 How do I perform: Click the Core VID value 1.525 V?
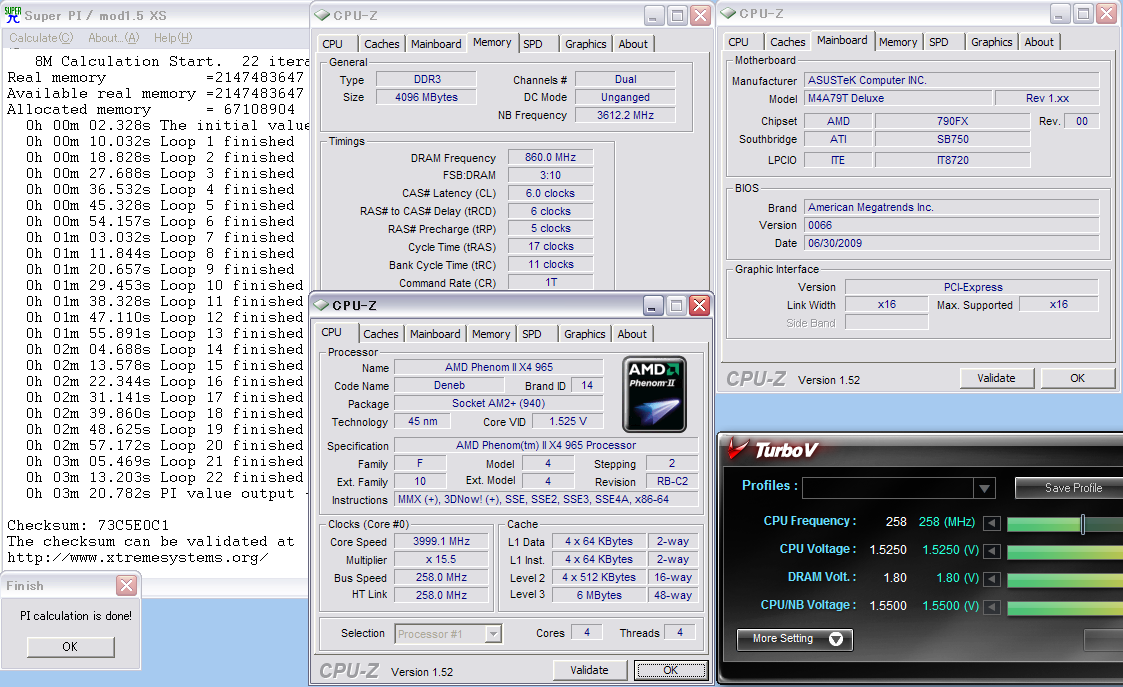click(x=568, y=421)
